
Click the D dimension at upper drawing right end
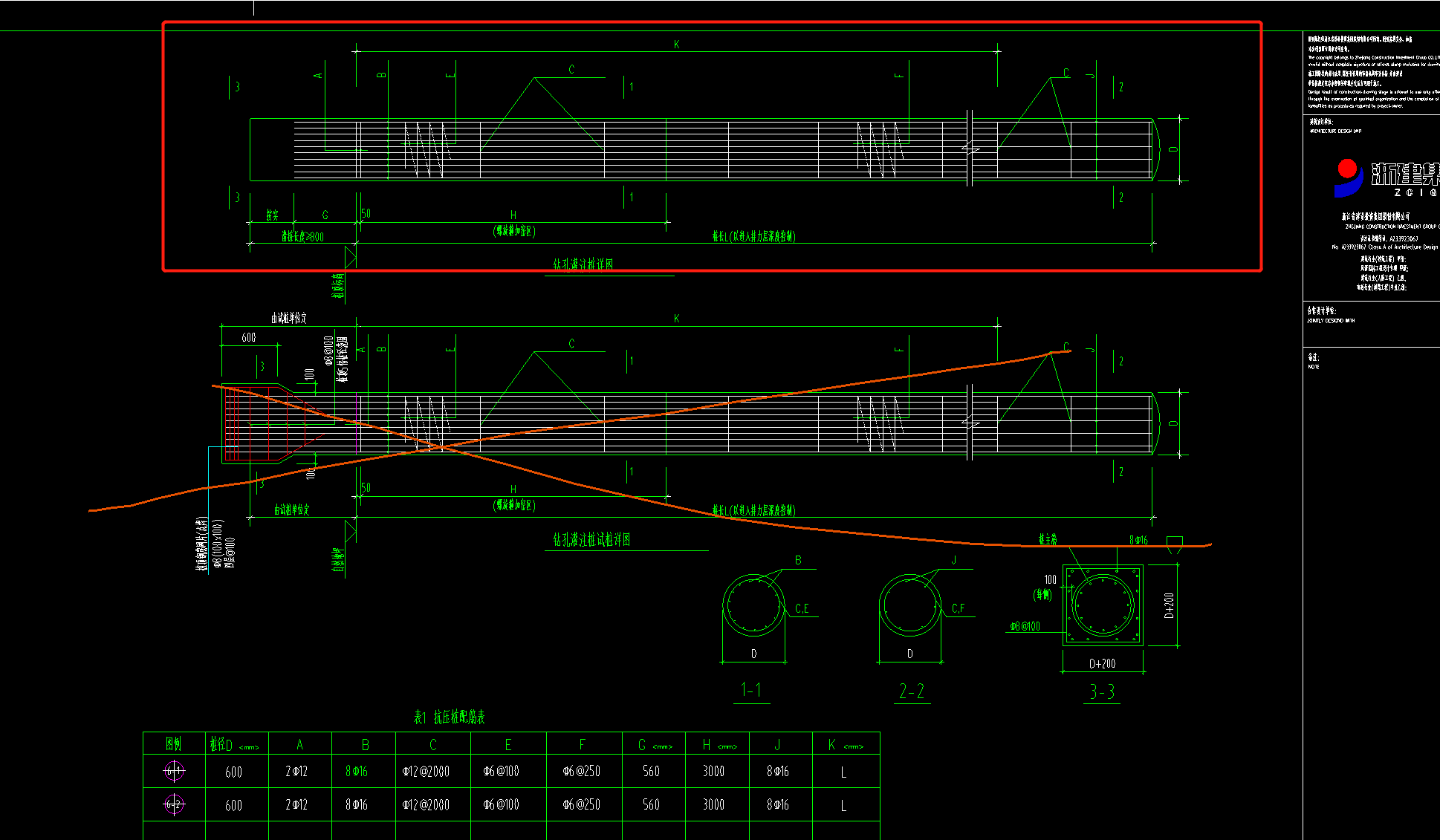point(1173,149)
